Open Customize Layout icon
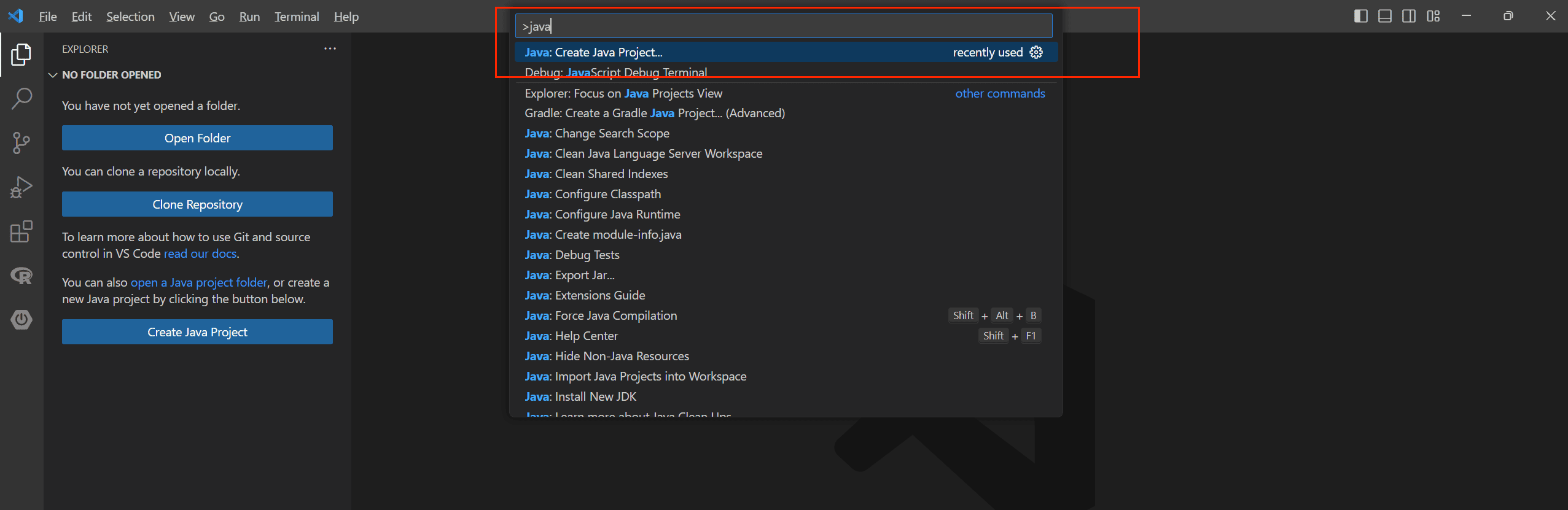This screenshot has height=510, width=1568. pos(1433,16)
